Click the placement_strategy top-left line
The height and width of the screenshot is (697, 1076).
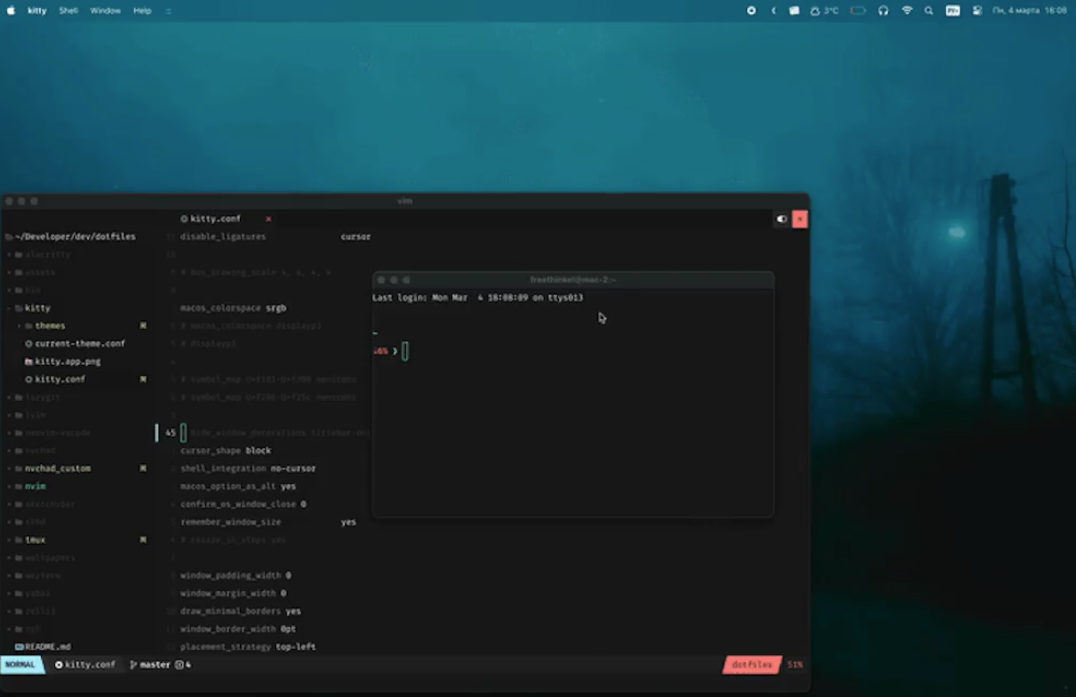(x=248, y=647)
